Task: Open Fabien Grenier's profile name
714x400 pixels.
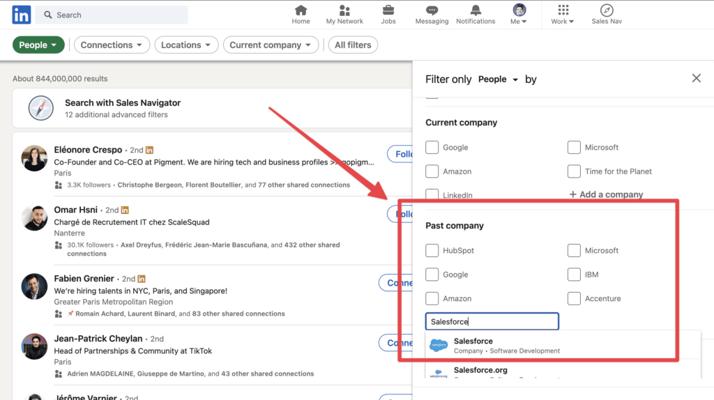Action: [x=84, y=278]
